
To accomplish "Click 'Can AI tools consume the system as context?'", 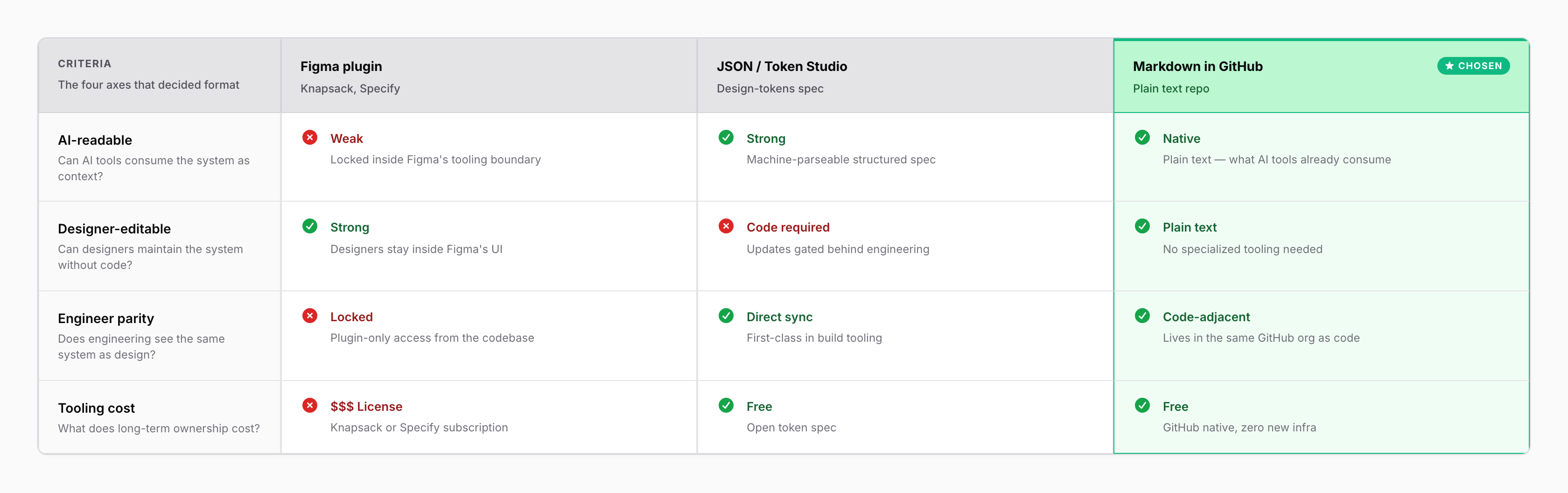I will (154, 169).
